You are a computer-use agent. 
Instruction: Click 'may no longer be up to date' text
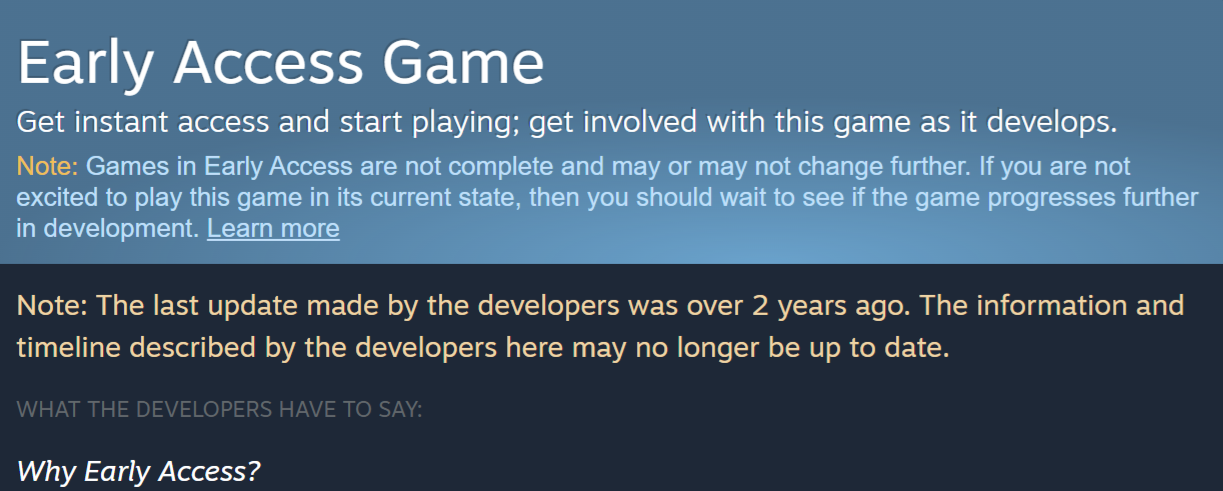click(x=779, y=348)
